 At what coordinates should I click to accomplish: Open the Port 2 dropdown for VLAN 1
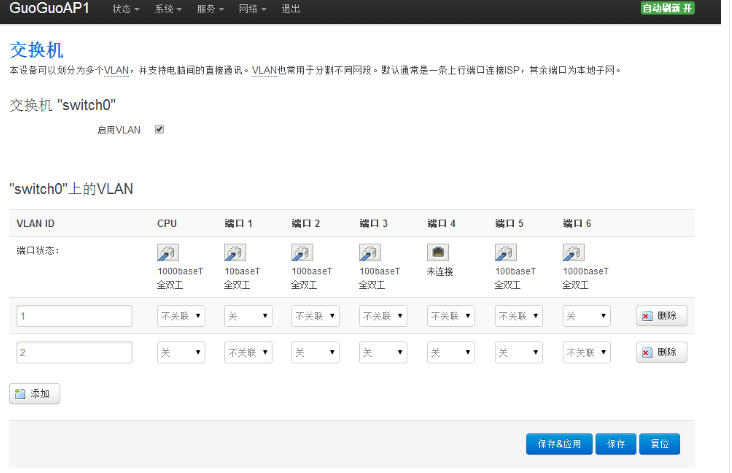316,316
